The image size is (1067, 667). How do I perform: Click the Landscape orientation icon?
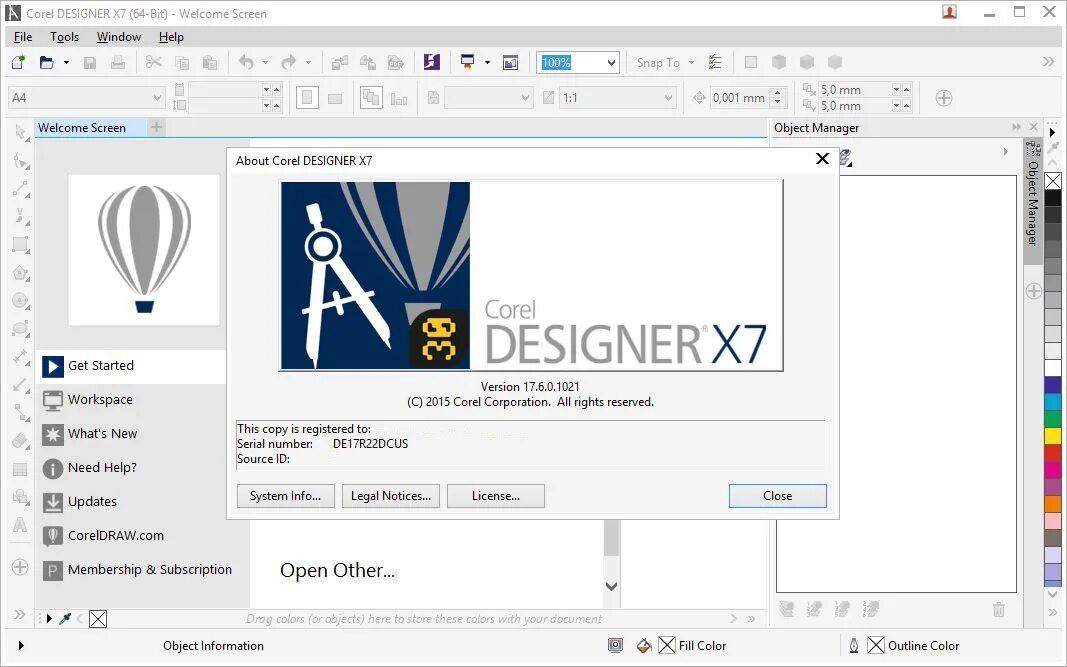(x=335, y=99)
